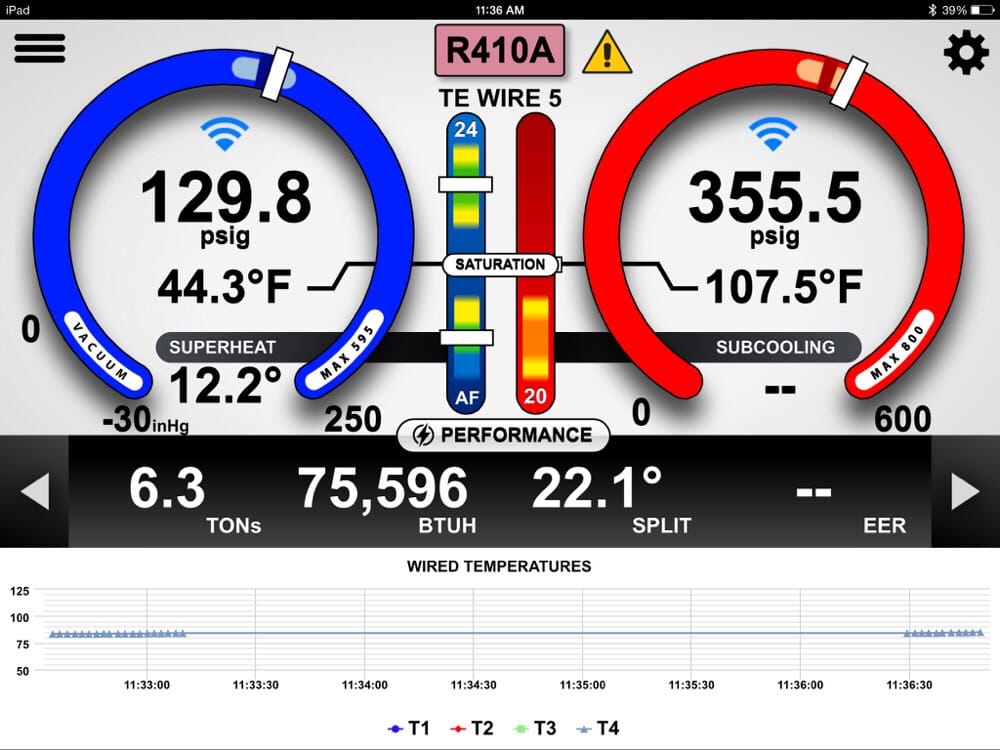This screenshot has width=1000, height=750.
Task: Go to previous performance panel with left arrow
Action: click(34, 491)
